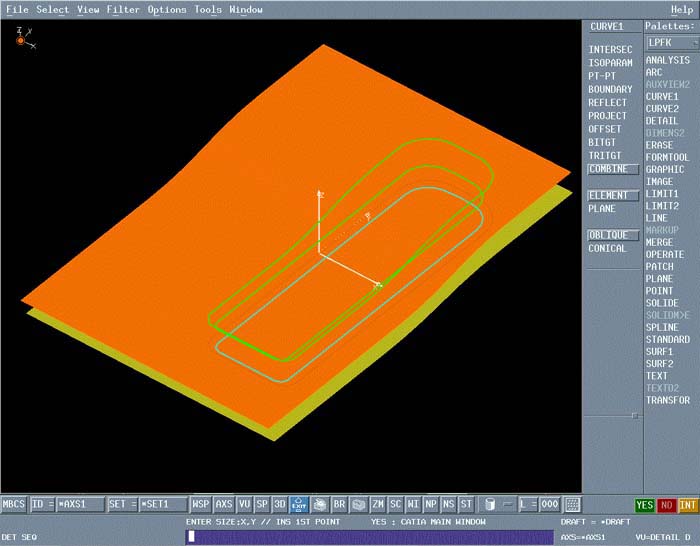Image resolution: width=700 pixels, height=546 pixels.
Task: Click the small handle on the panel divider
Action: tap(634, 414)
